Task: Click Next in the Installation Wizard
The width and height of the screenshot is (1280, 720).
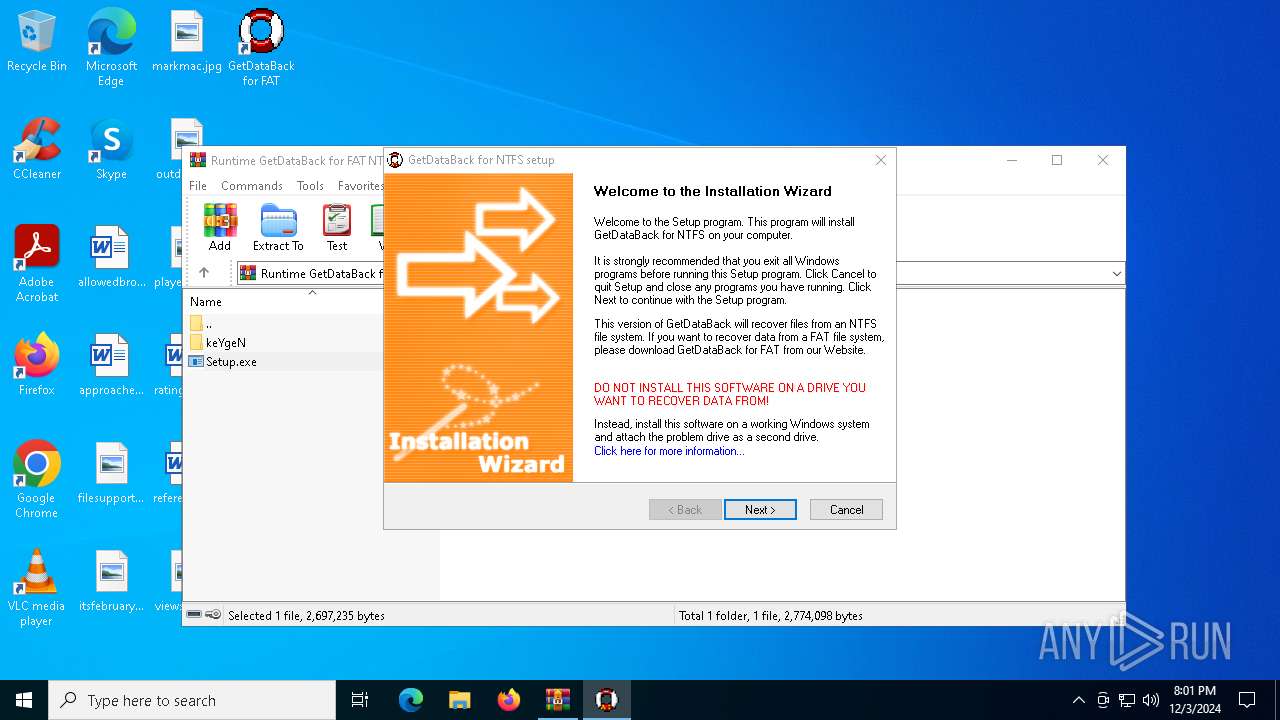Action: [760, 510]
